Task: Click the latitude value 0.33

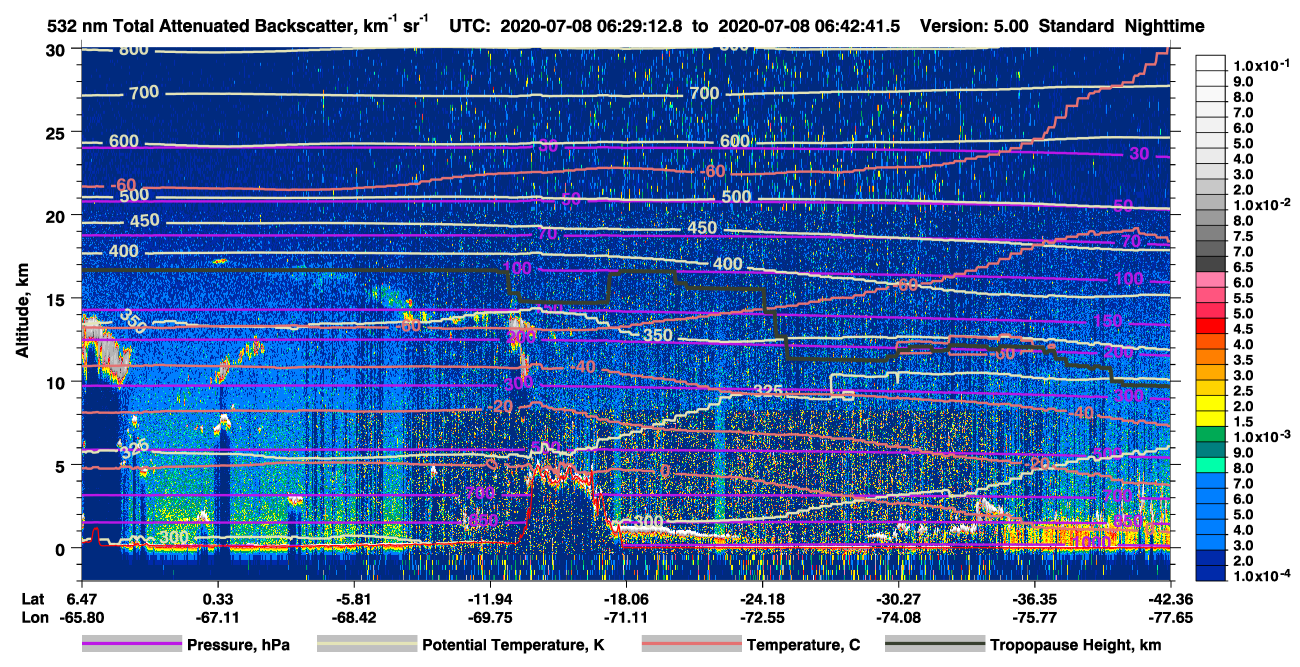Action: tap(217, 599)
